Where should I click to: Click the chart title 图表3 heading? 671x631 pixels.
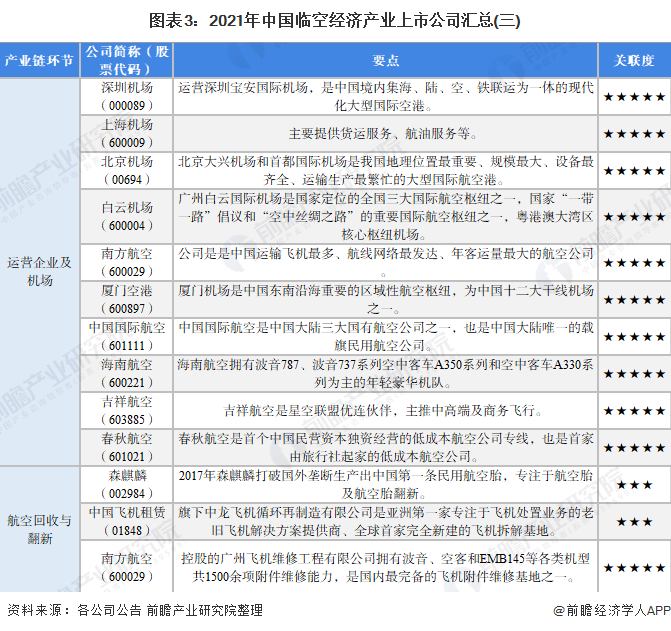[335, 19]
